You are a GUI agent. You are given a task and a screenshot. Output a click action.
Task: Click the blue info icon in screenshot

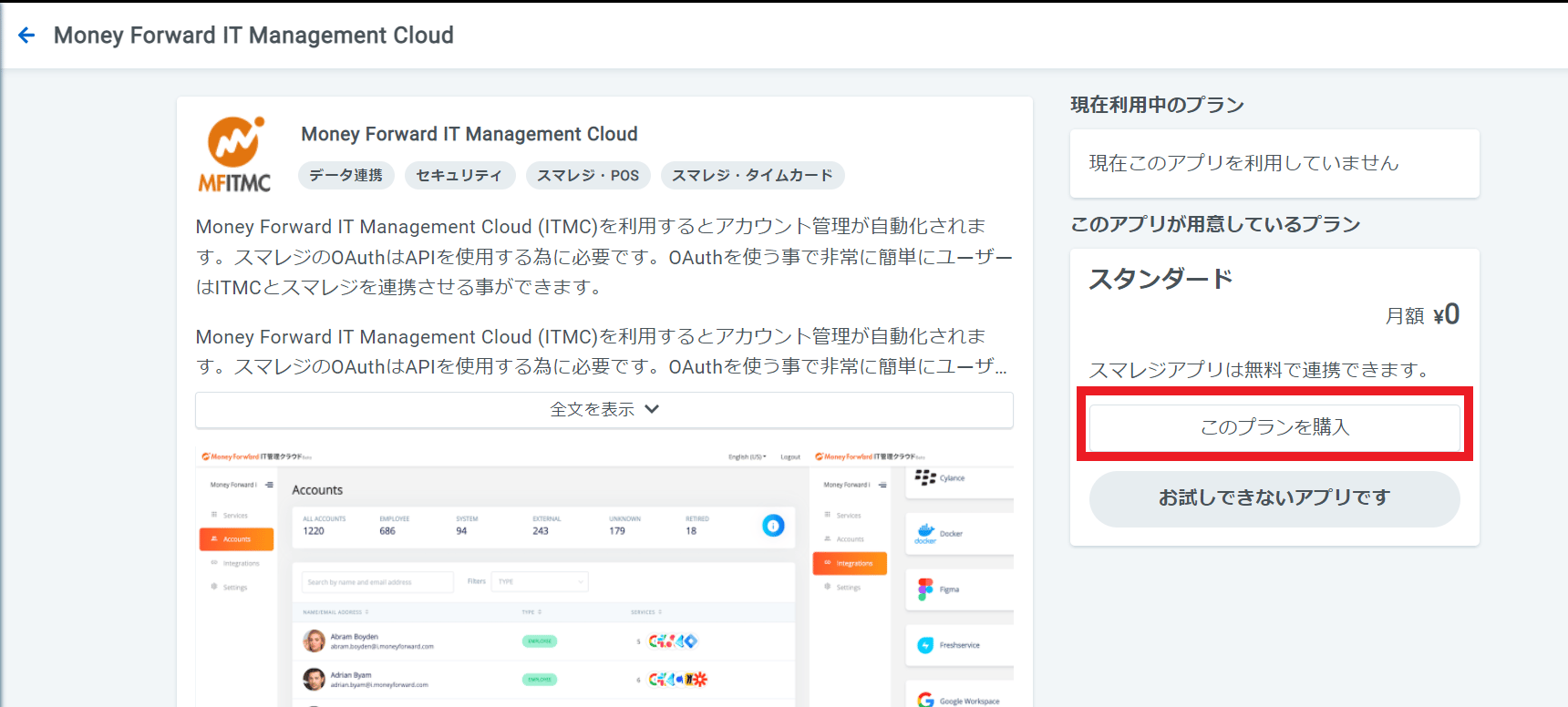coord(773,525)
